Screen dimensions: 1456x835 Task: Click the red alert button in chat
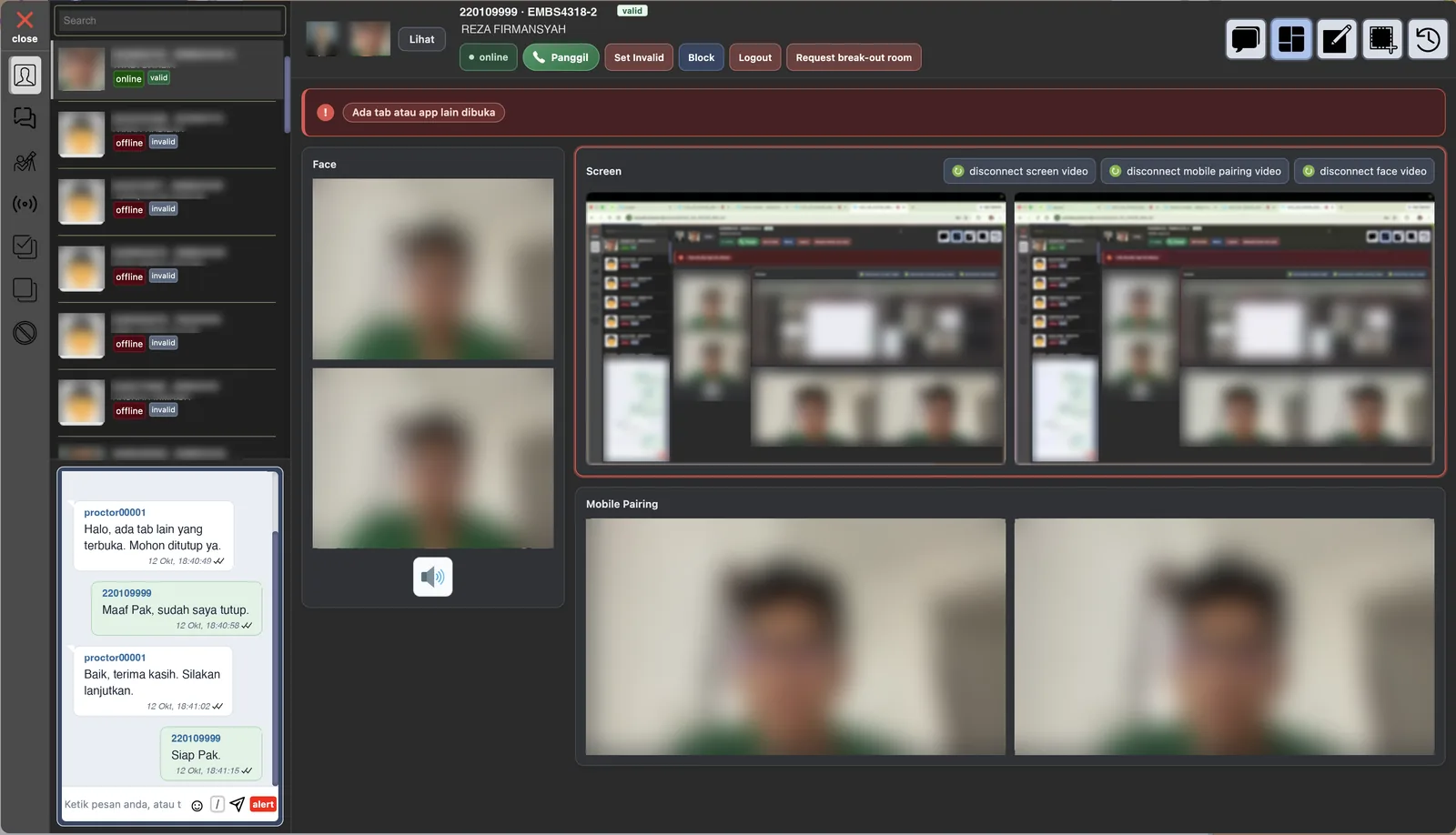click(263, 804)
